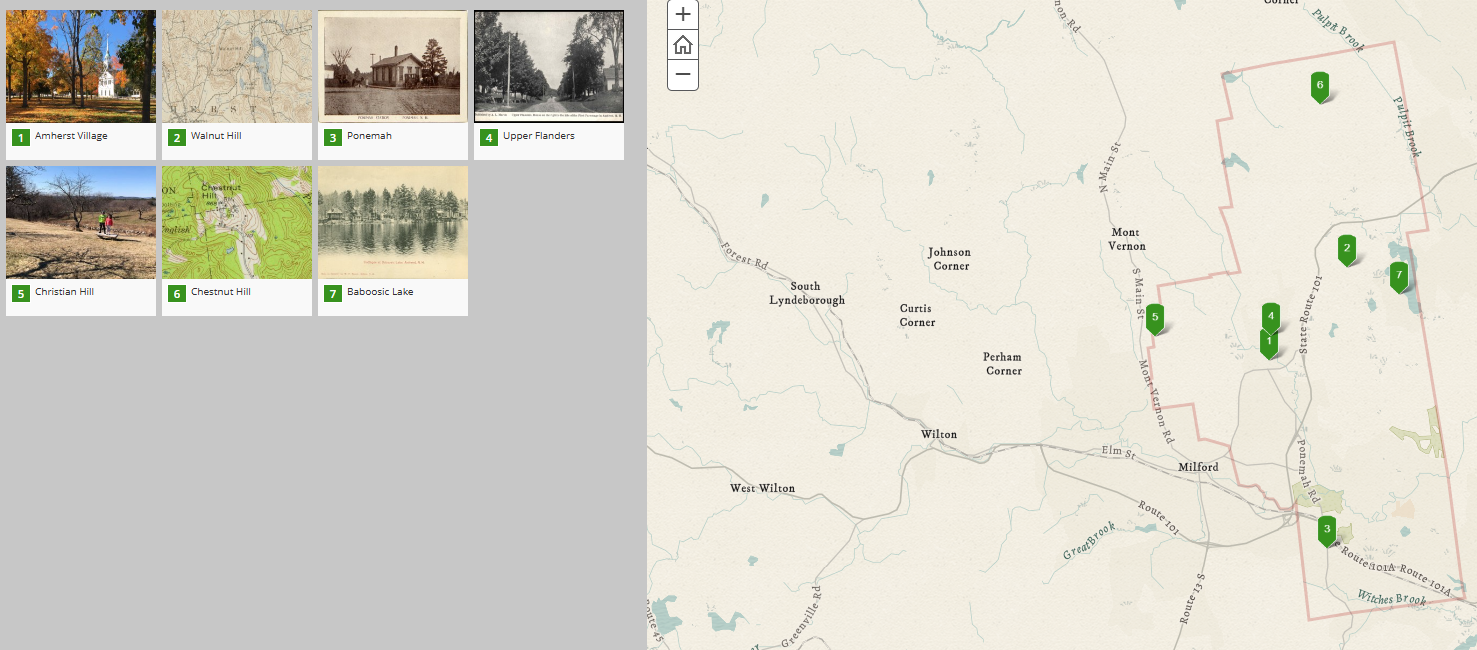
Task: Click the West Wilton map label
Action: pos(762,488)
